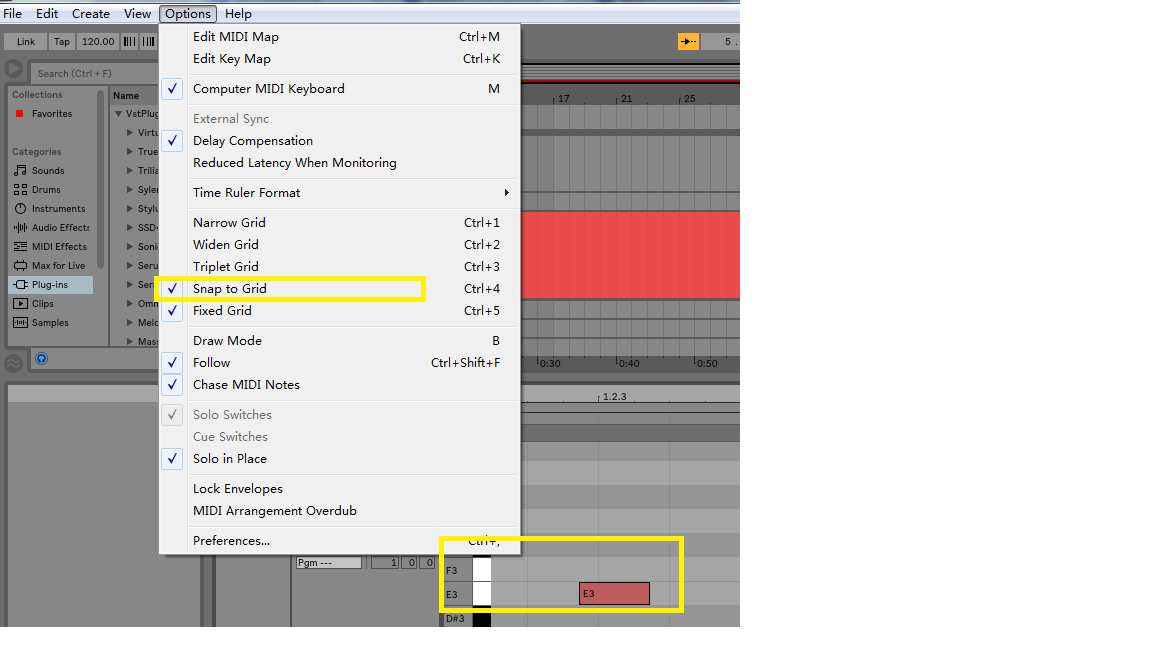Screen dimensions: 1152x648
Task: Toggle Computer MIDI Keyboard off
Action: (268, 89)
